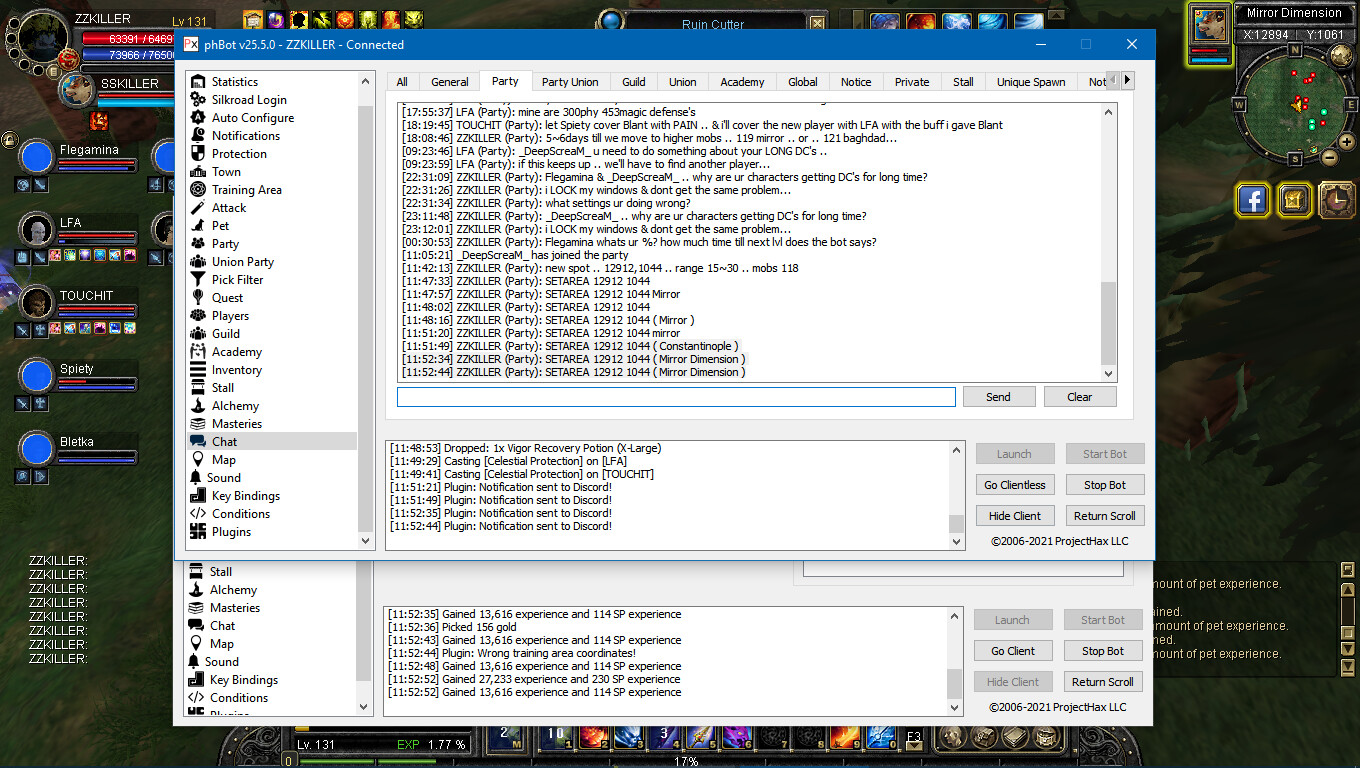1360x768 pixels.
Task: Select Silkroad Login sidebar entry
Action: coord(248,100)
